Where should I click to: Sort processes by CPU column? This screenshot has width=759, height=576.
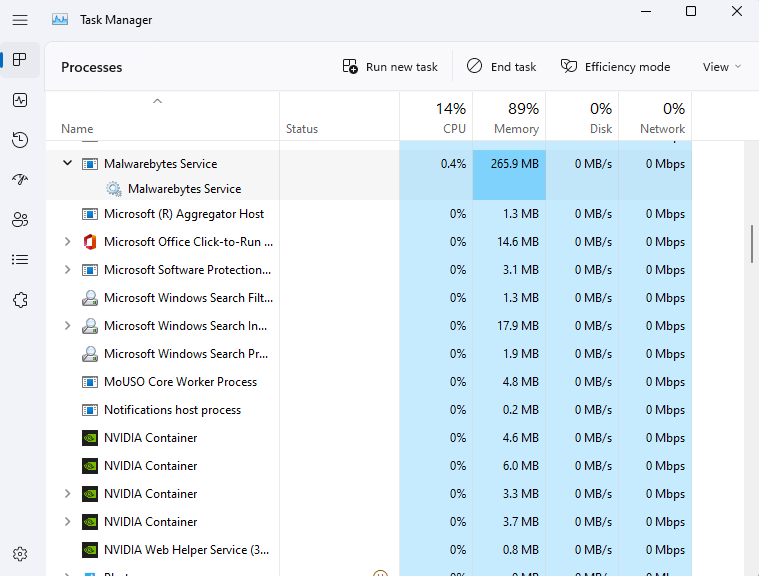click(x=436, y=118)
